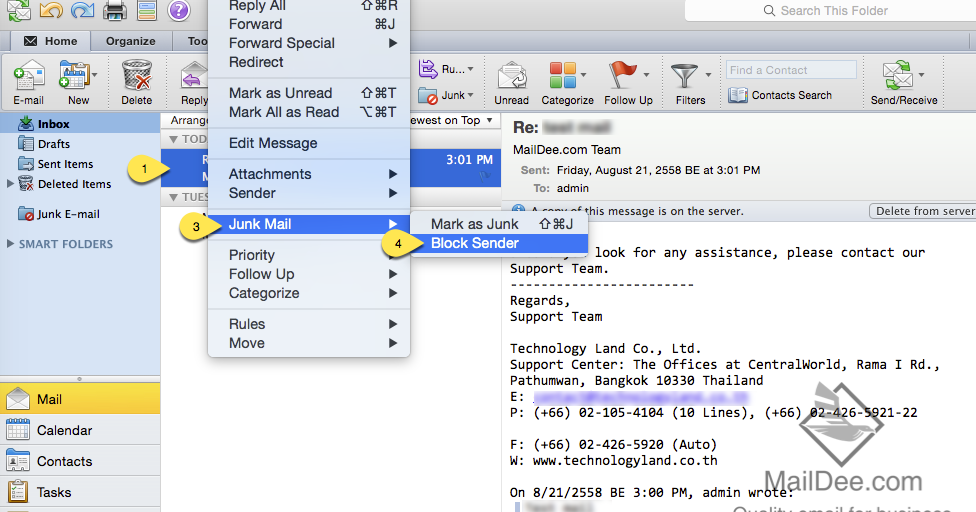Open the Tasks view
976x512 pixels.
[80, 493]
